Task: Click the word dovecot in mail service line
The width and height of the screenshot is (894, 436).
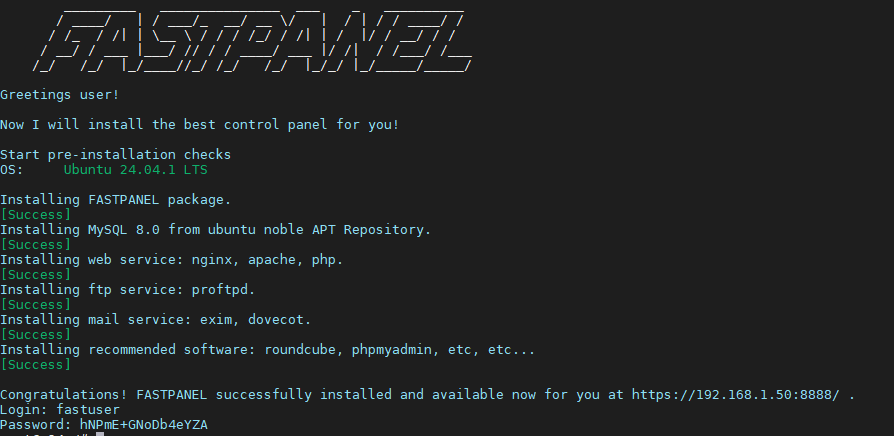Action: coord(275,320)
